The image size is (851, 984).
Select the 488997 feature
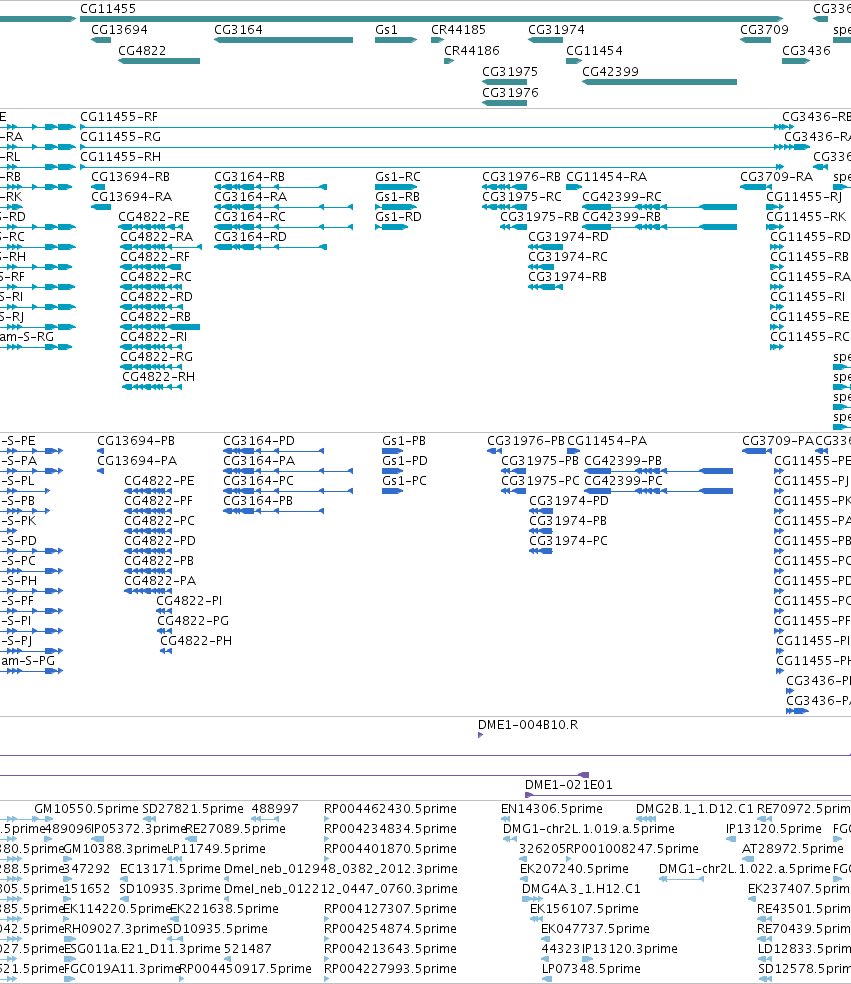(x=275, y=809)
